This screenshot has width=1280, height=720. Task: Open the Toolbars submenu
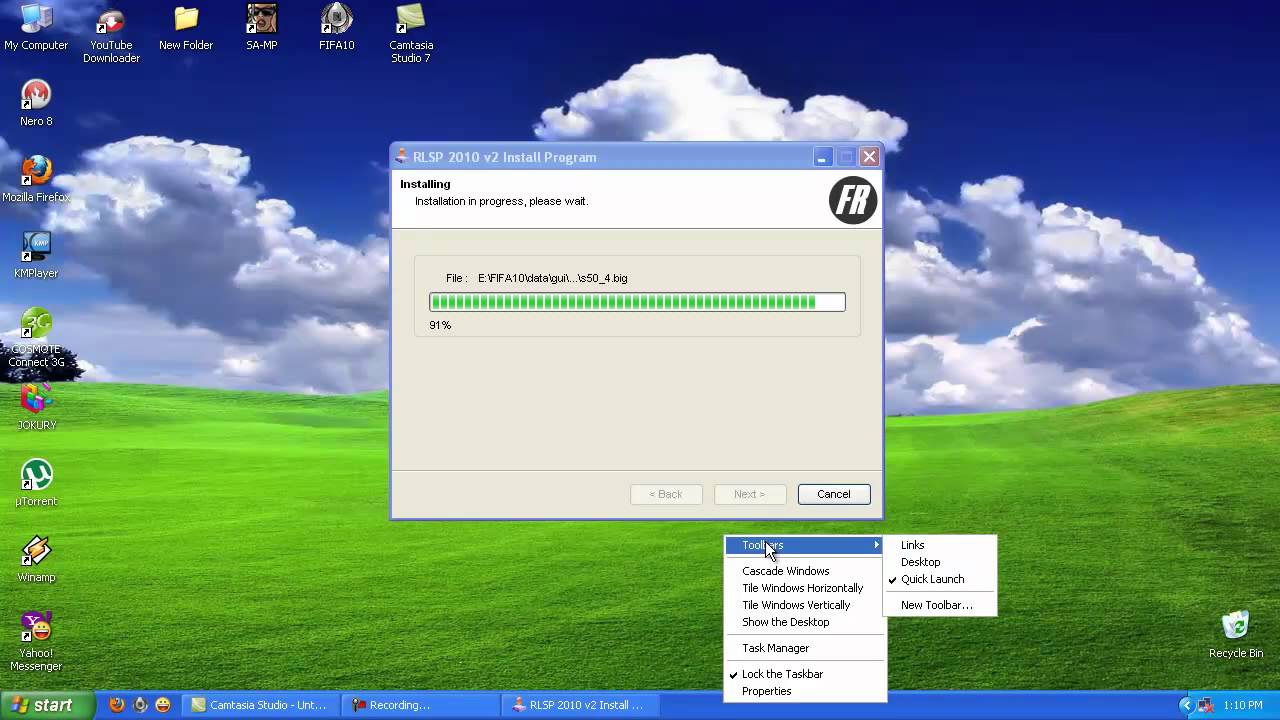[x=805, y=545]
